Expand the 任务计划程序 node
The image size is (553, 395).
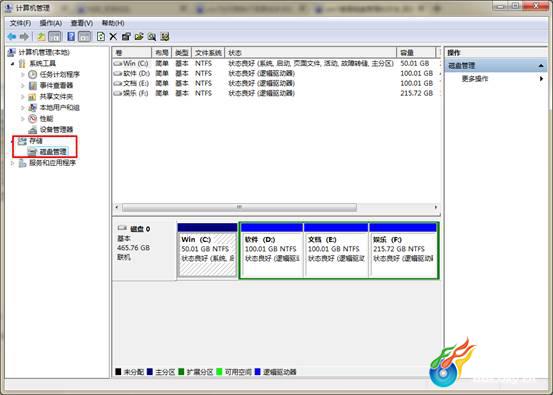23,75
